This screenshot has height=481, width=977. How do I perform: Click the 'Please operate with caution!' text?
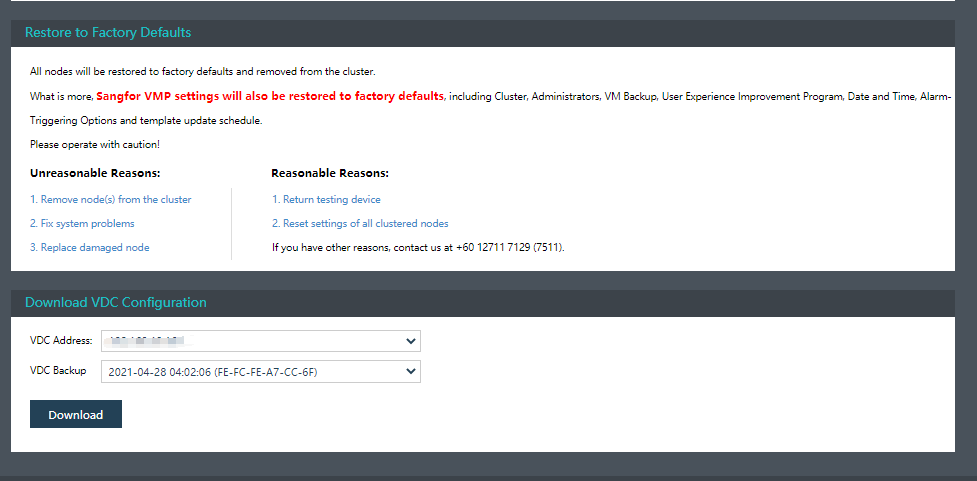(95, 145)
